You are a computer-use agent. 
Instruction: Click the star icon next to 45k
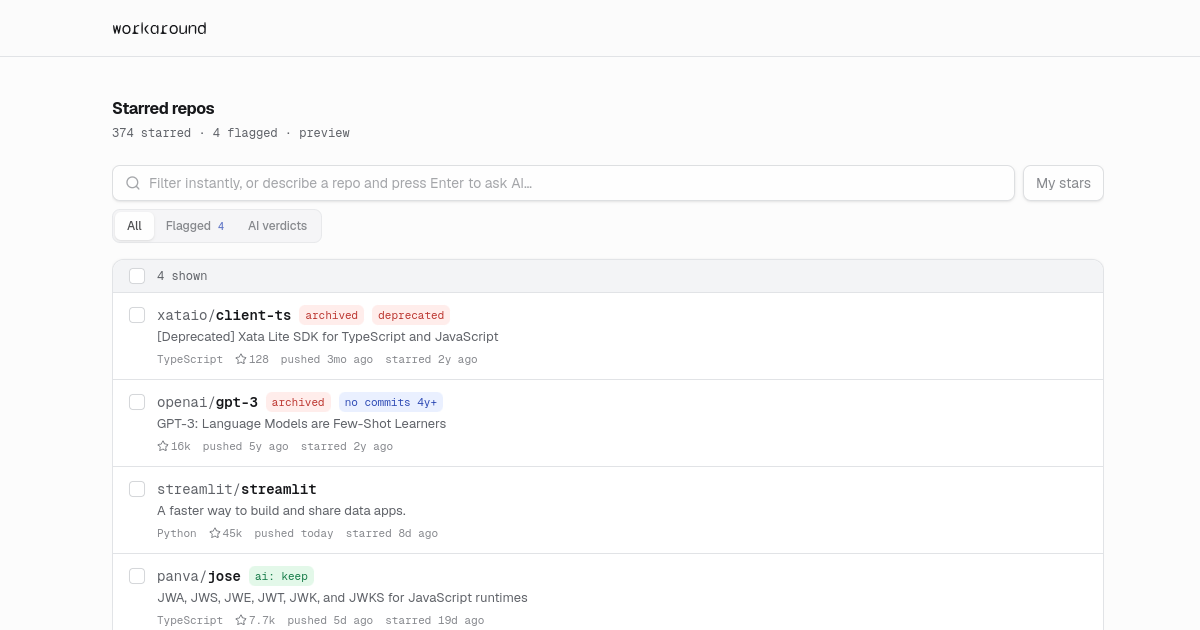pyautogui.click(x=215, y=533)
